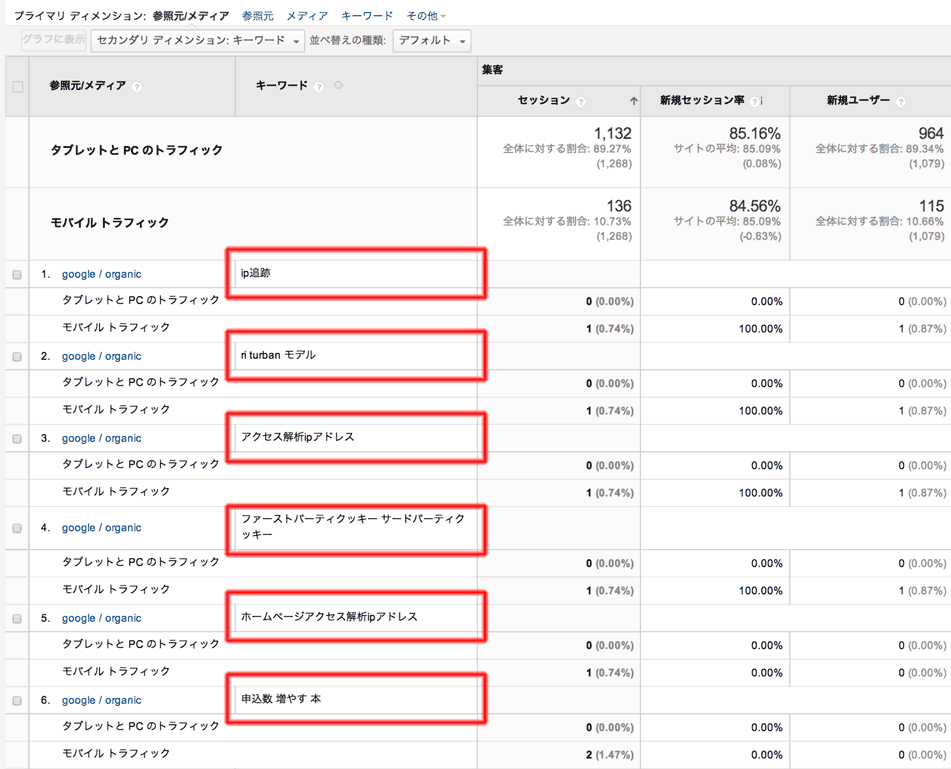
Task: Open help icon next to セッション header
Action: (581, 101)
